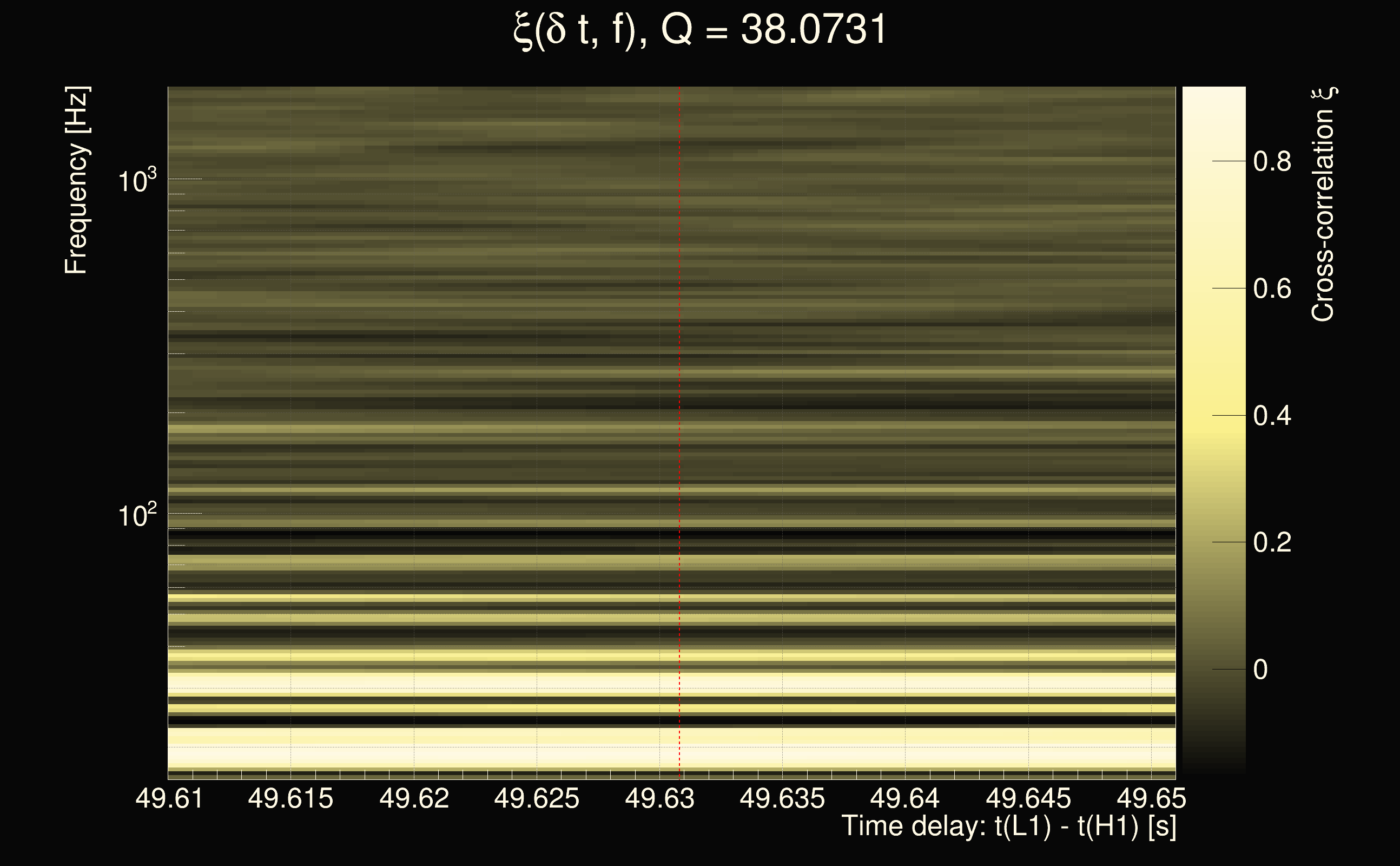This screenshot has height=866, width=1400.
Task: Click the 0.8 mark on the colorbar
Action: pyautogui.click(x=1272, y=161)
